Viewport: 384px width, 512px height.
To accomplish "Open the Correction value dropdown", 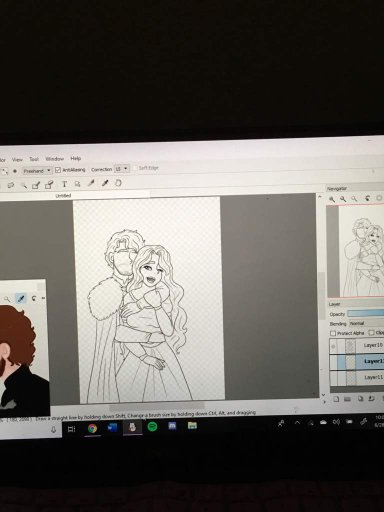I will [122, 169].
